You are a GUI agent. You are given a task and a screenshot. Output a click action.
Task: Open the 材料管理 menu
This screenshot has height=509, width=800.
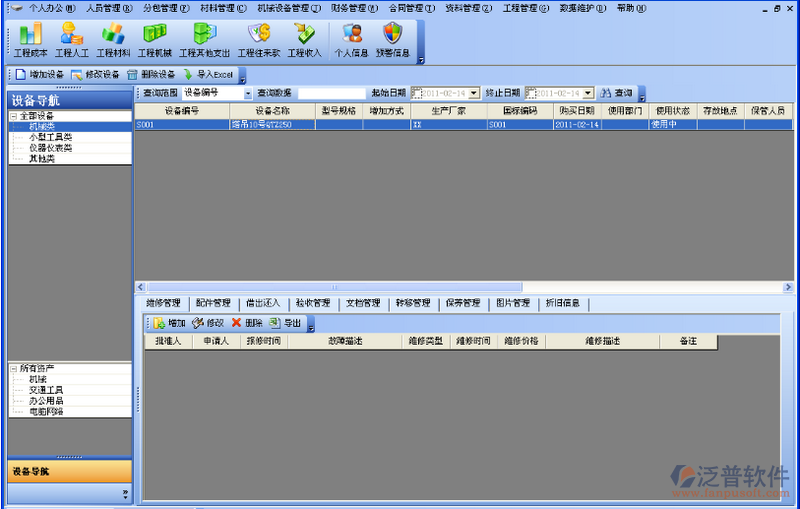(x=223, y=8)
